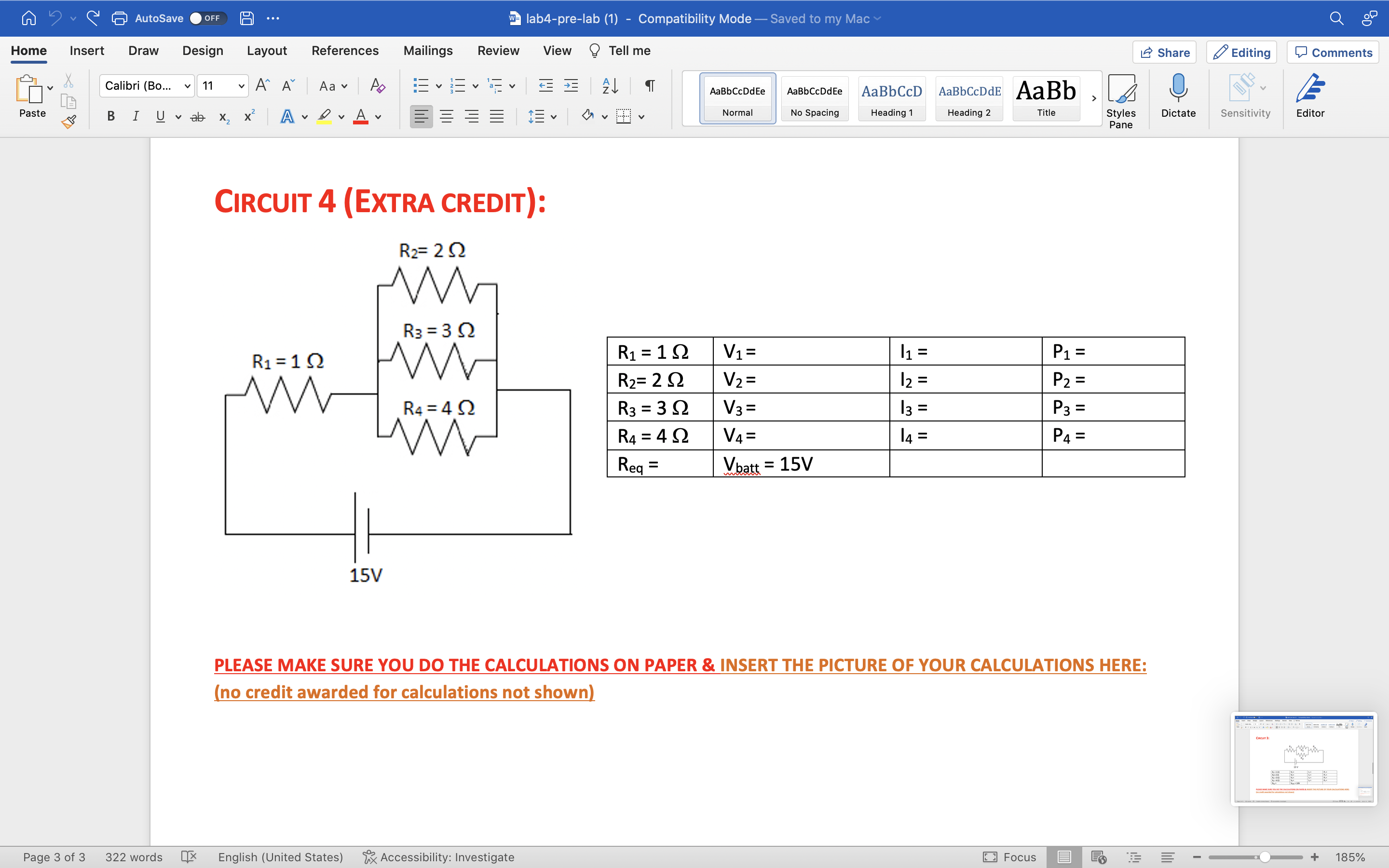The width and height of the screenshot is (1389, 868).
Task: Expand the styles gallery arrow
Action: (1093, 98)
